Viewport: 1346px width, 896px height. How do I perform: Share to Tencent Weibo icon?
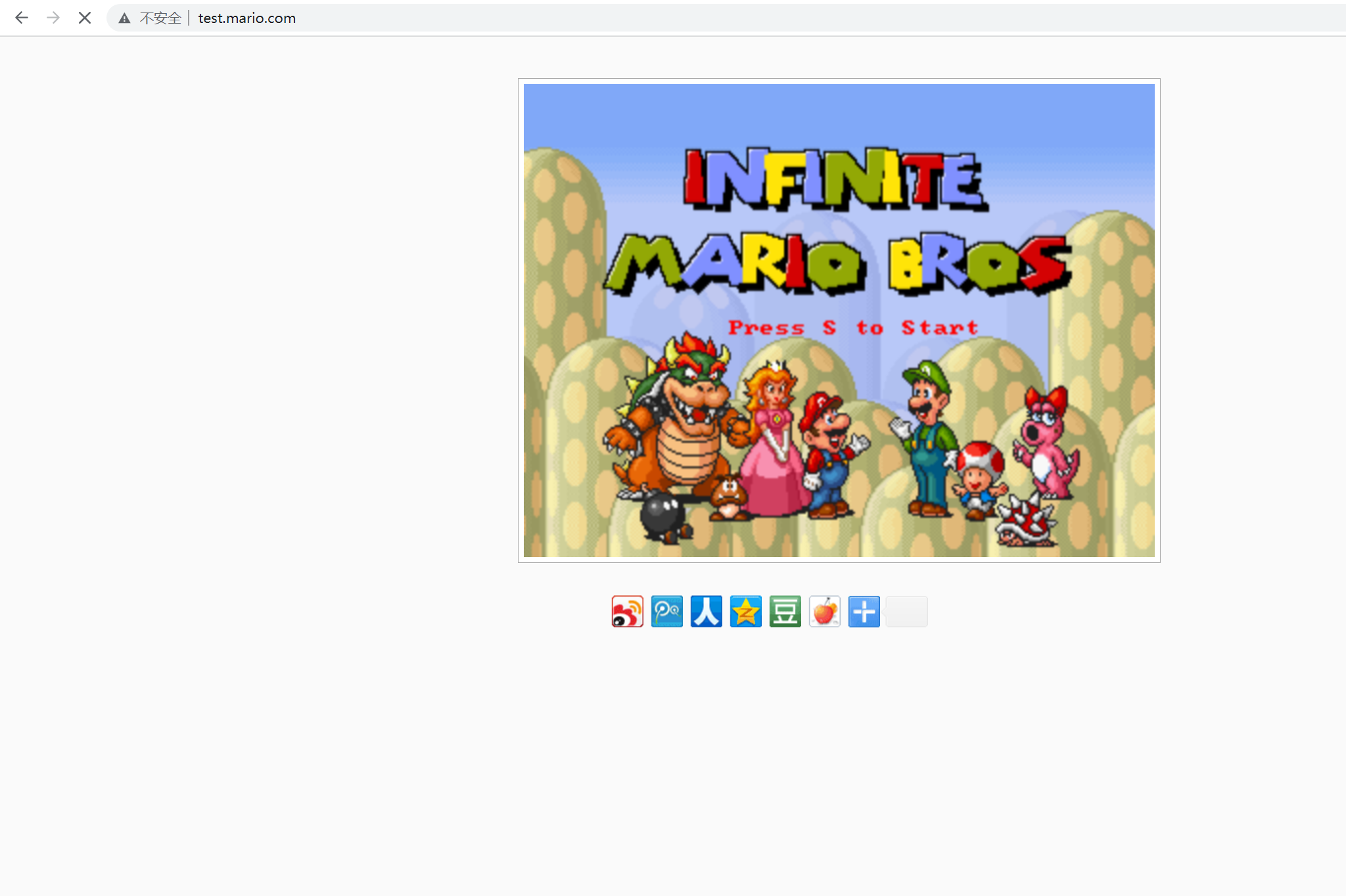(667, 612)
